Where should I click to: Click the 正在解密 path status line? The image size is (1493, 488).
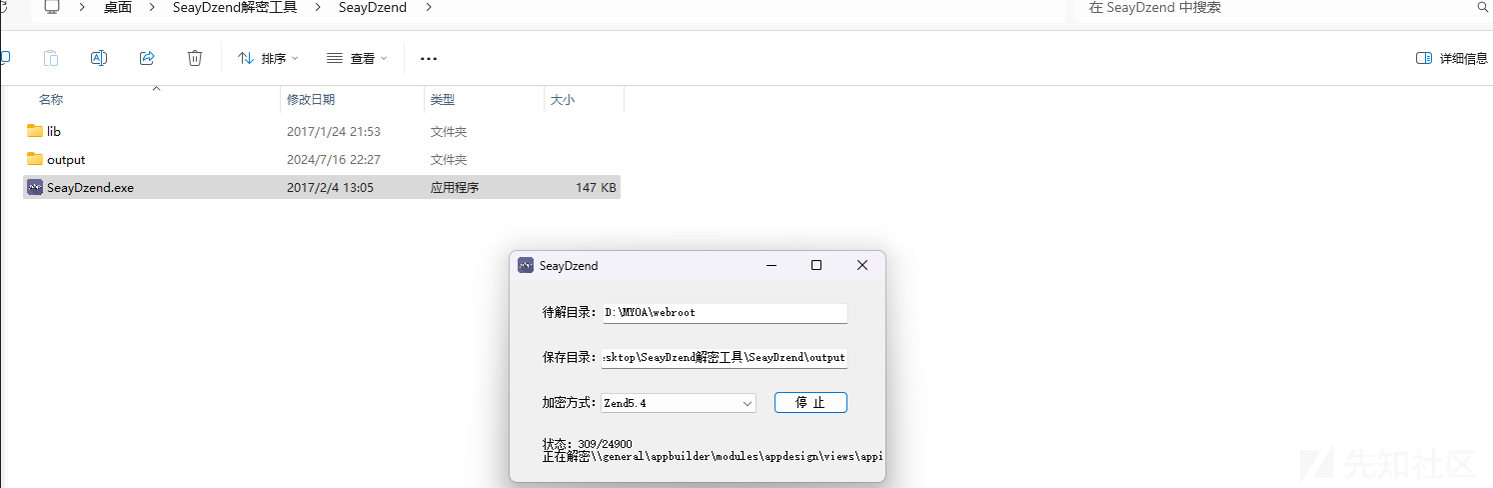pyautogui.click(x=713, y=456)
